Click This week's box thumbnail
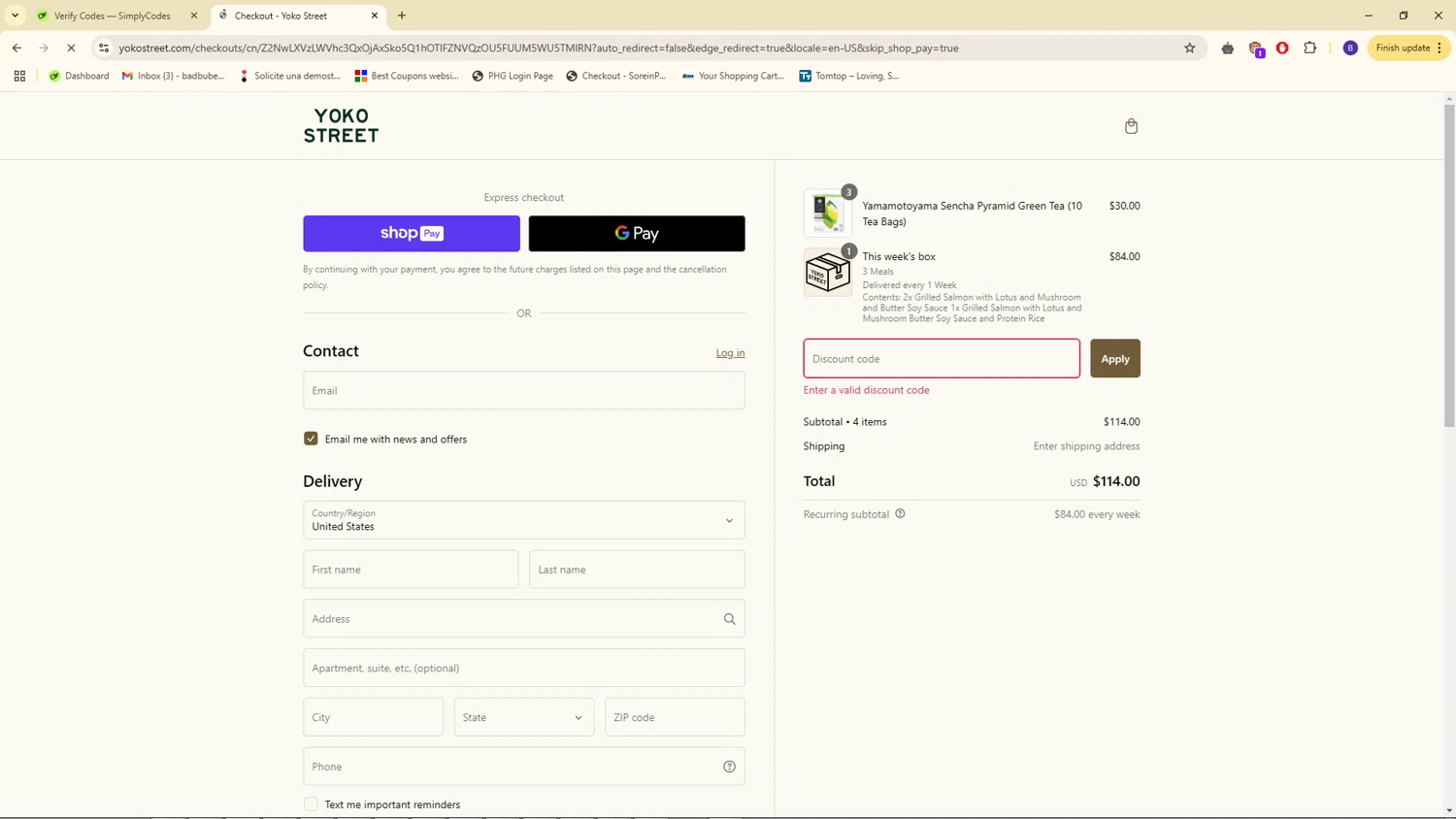The width and height of the screenshot is (1456, 819). coord(828,272)
